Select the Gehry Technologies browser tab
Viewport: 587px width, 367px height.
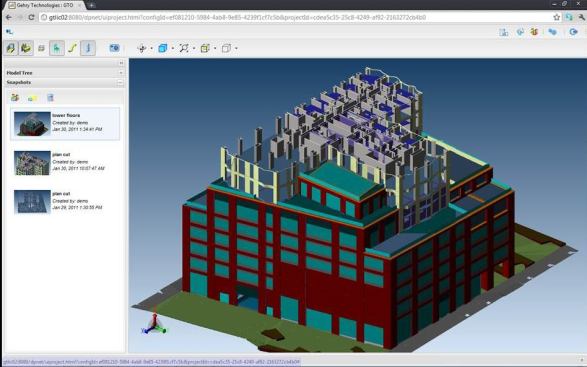[44, 5]
